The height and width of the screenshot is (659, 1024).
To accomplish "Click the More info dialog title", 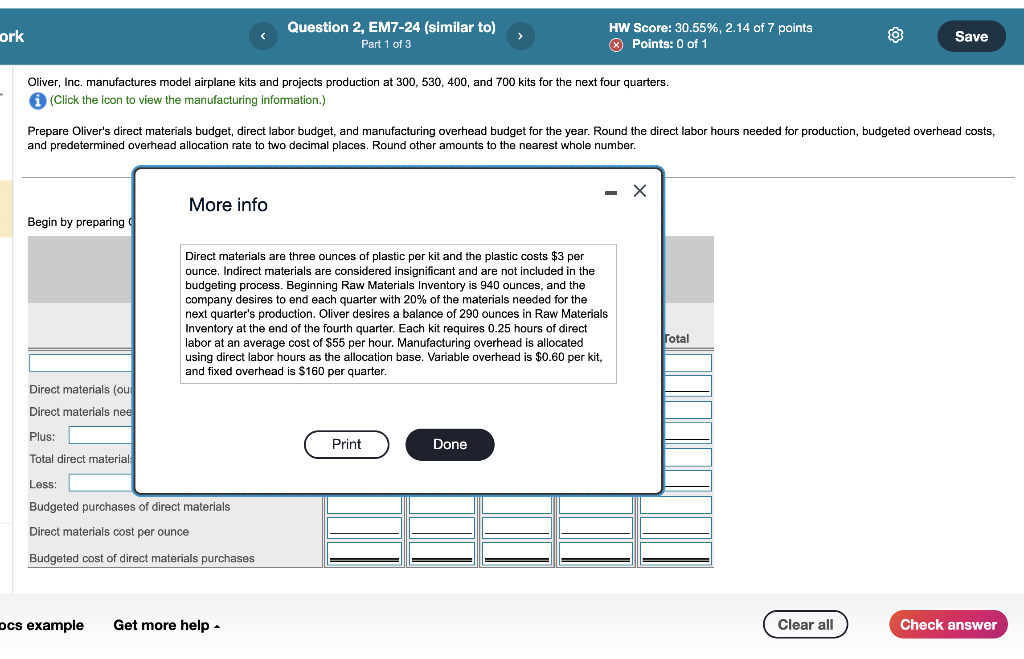I will 228,205.
